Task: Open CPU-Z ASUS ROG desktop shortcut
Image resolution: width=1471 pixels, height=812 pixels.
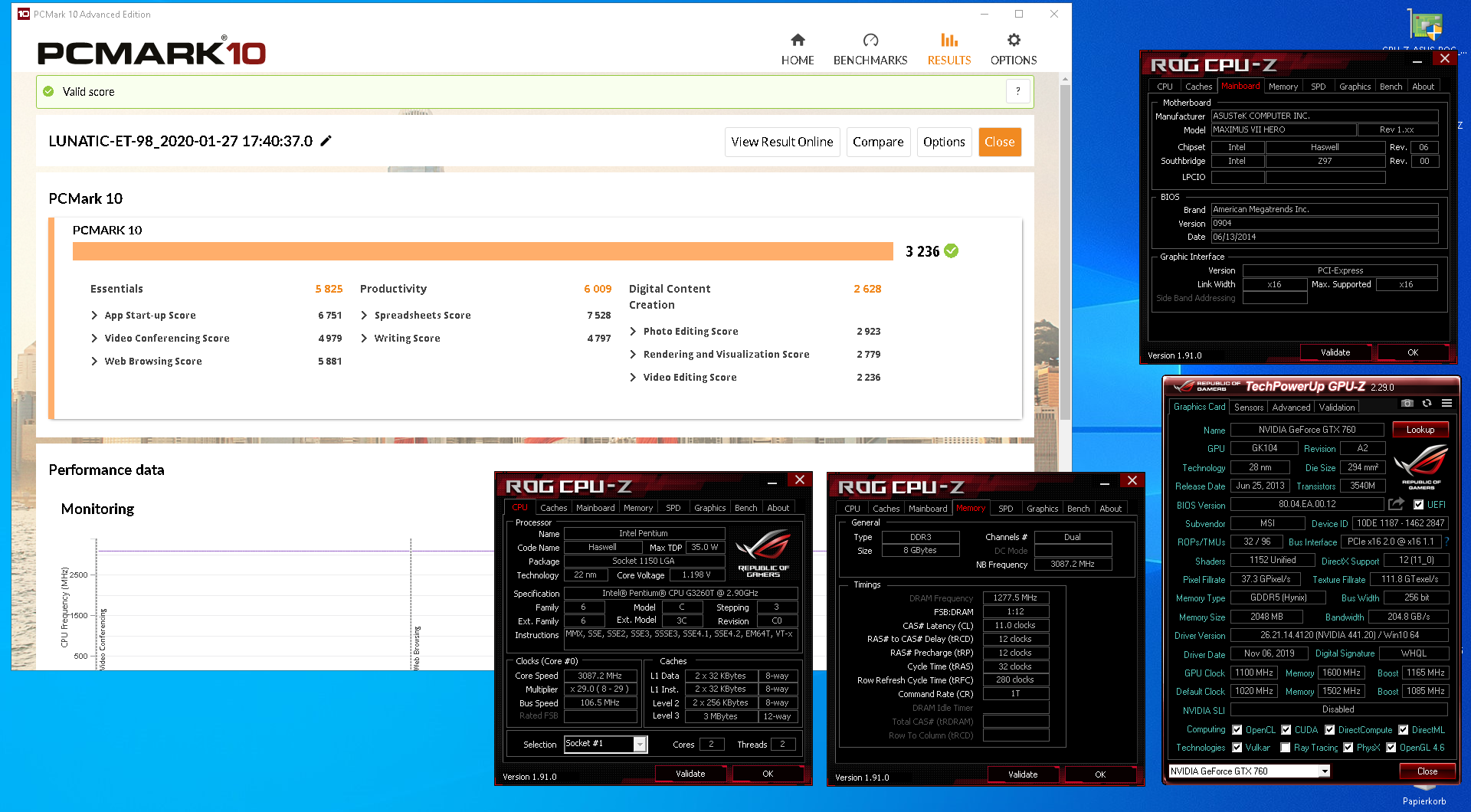Action: [1425, 29]
